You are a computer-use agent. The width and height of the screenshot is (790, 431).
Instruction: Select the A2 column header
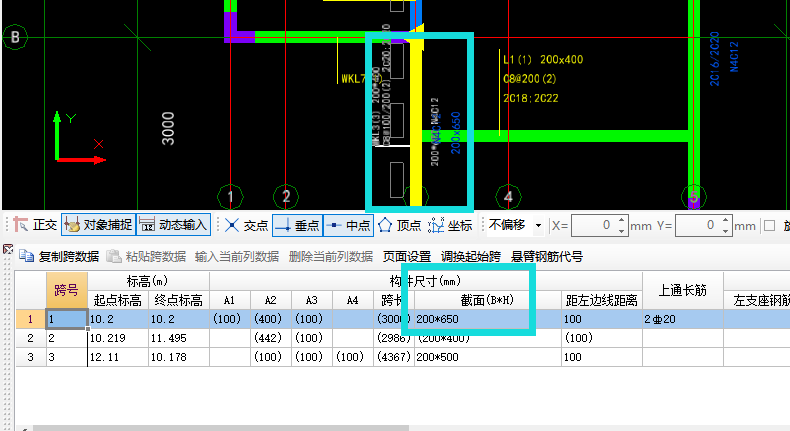click(271, 300)
